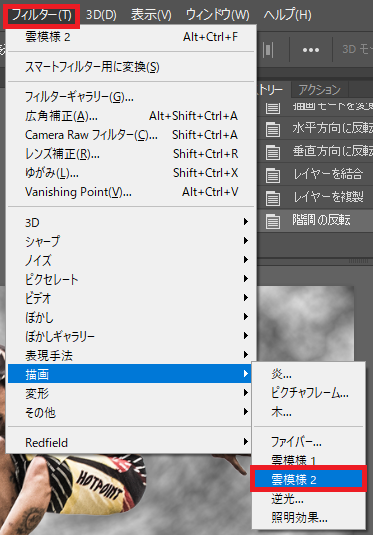Select history state レイヤーを複製
This screenshot has width=373, height=535.
pos(316,197)
